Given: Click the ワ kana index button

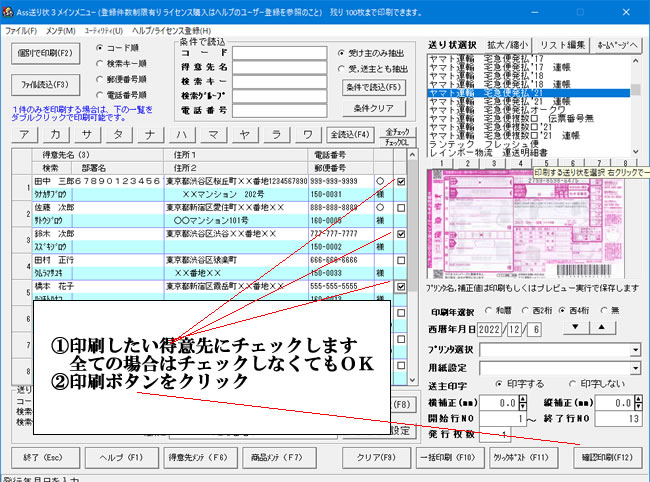Looking at the screenshot, I should coord(306,134).
